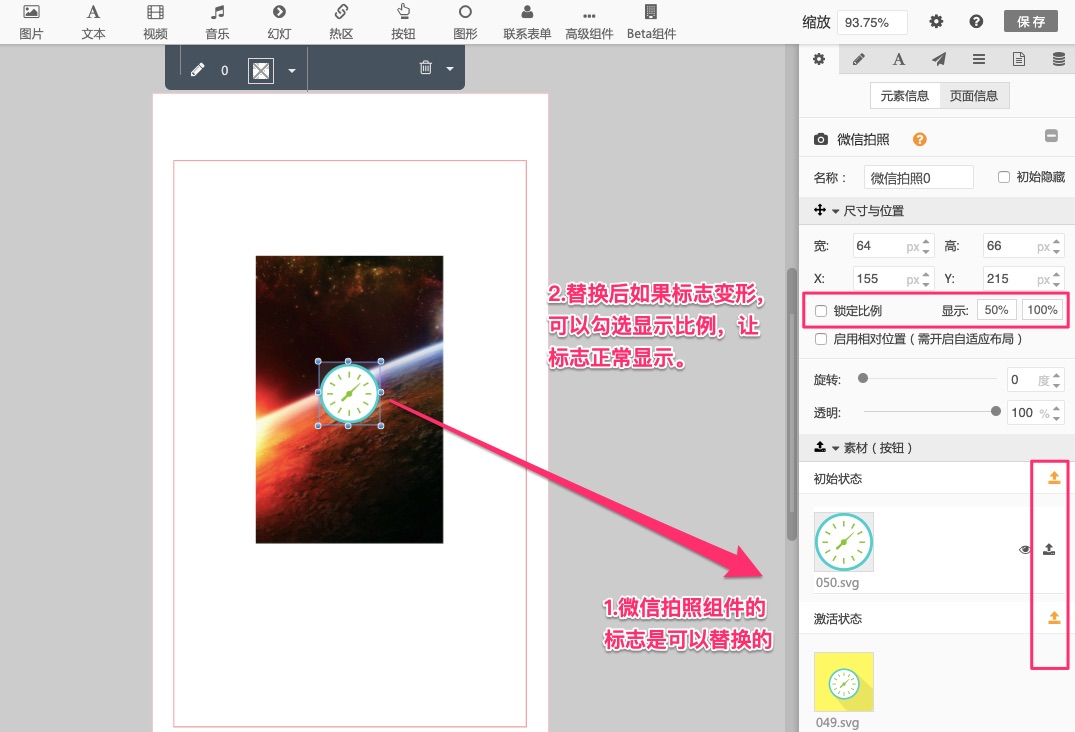1075x732 pixels.
Task: Click the trash delete icon in floating toolbar
Action: tap(426, 68)
